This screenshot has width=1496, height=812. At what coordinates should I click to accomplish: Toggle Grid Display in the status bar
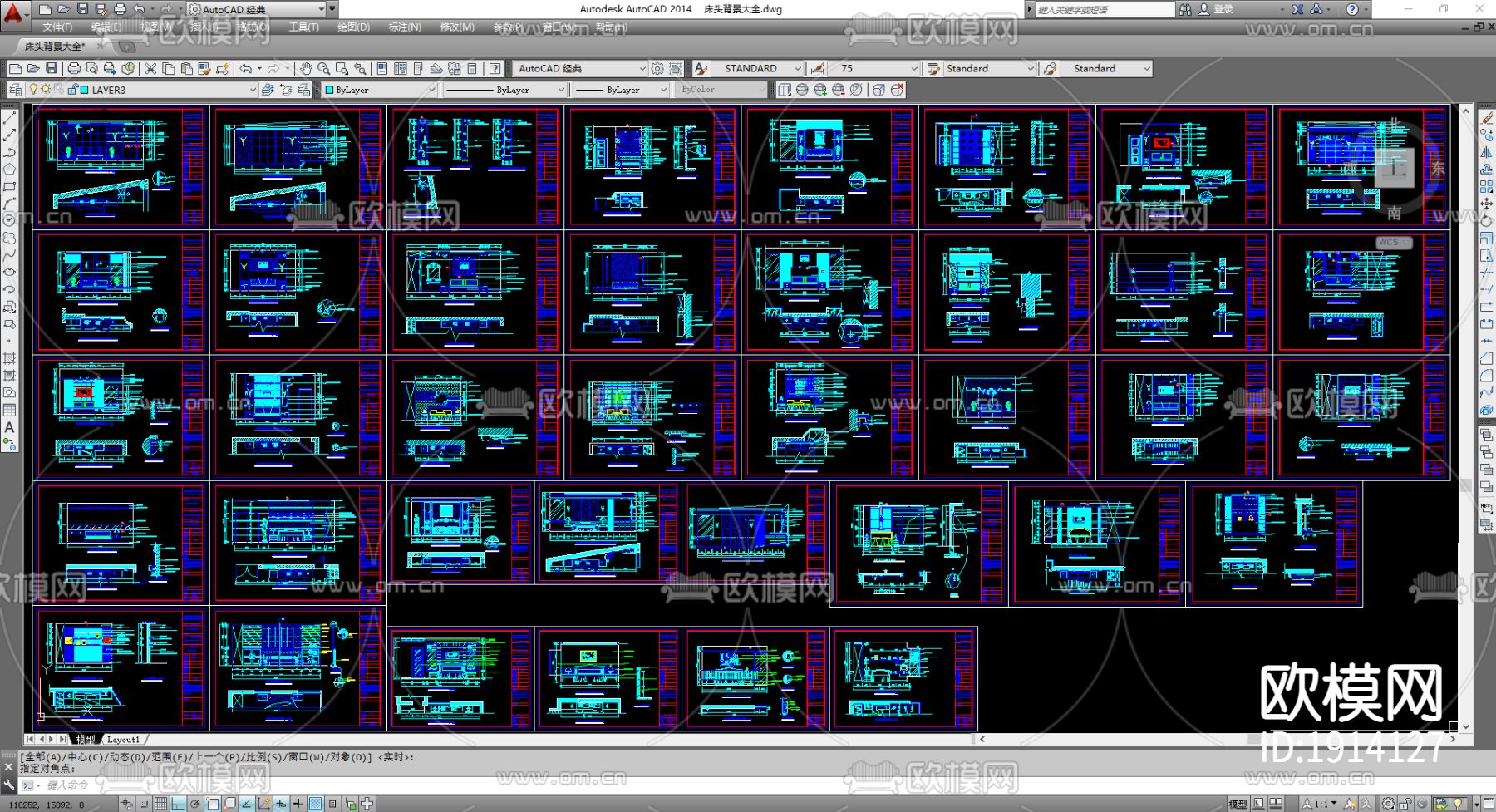pyautogui.click(x=160, y=804)
